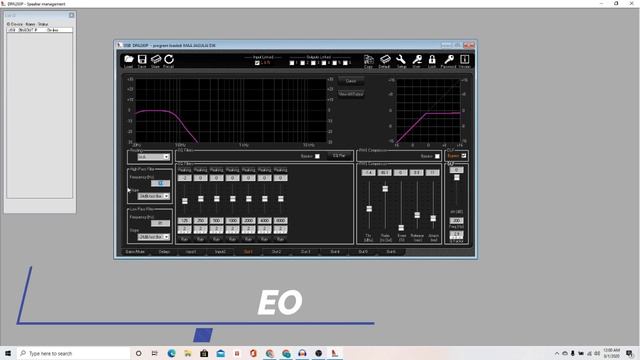The height and width of the screenshot is (360, 640).
Task: Click the Save floppy disk icon
Action: (x=142, y=60)
